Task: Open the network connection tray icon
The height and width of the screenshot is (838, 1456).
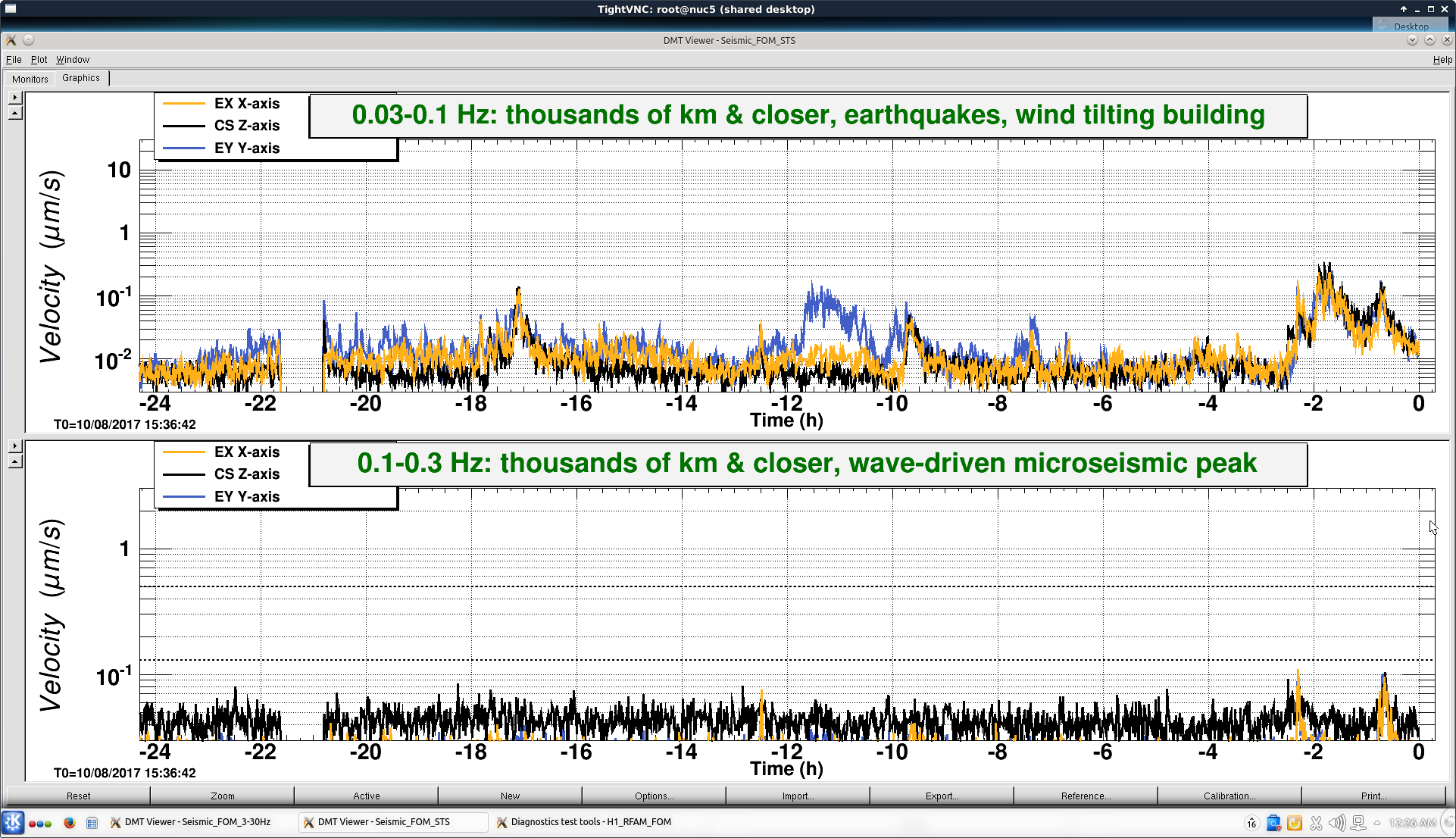Action: point(1358,823)
